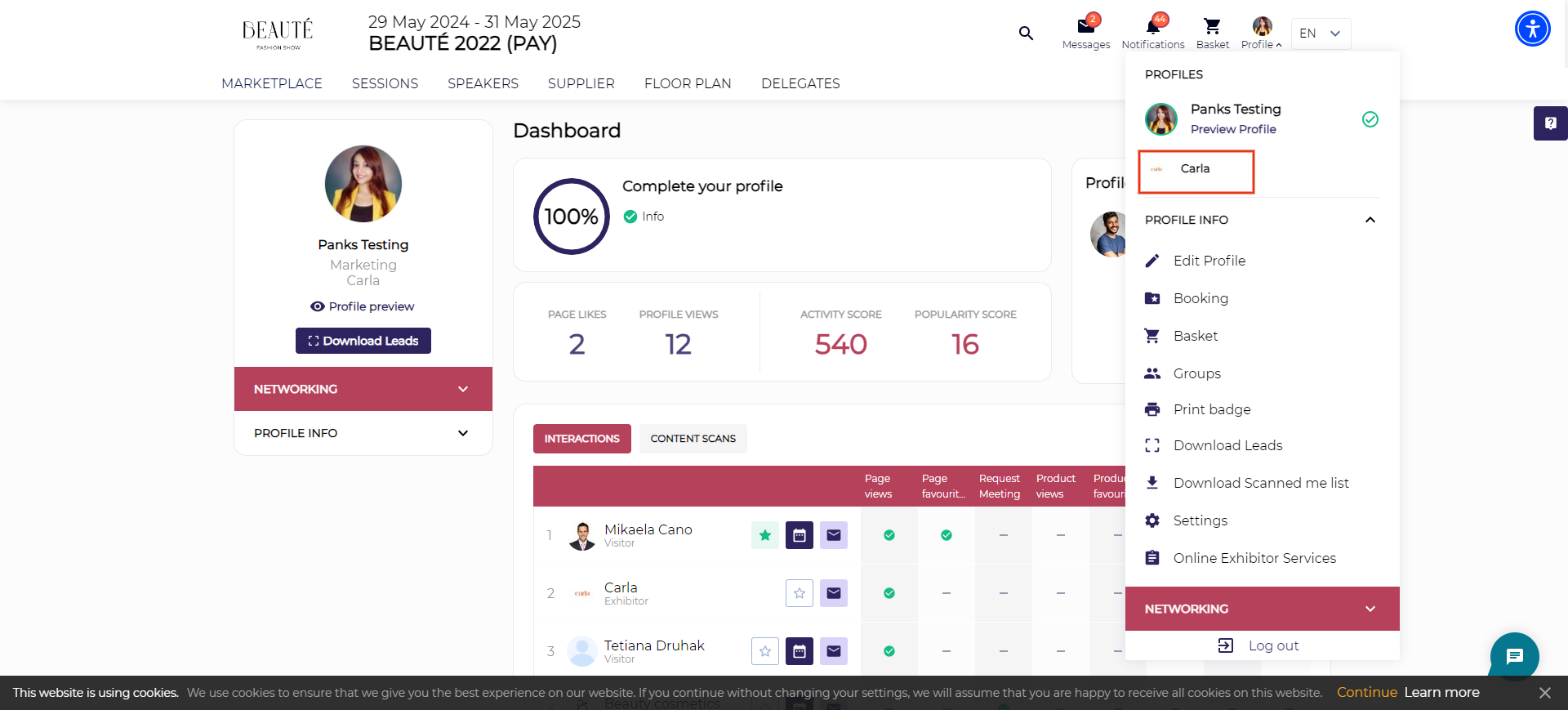Open the search magnifier icon
1568x710 pixels.
tap(1026, 33)
